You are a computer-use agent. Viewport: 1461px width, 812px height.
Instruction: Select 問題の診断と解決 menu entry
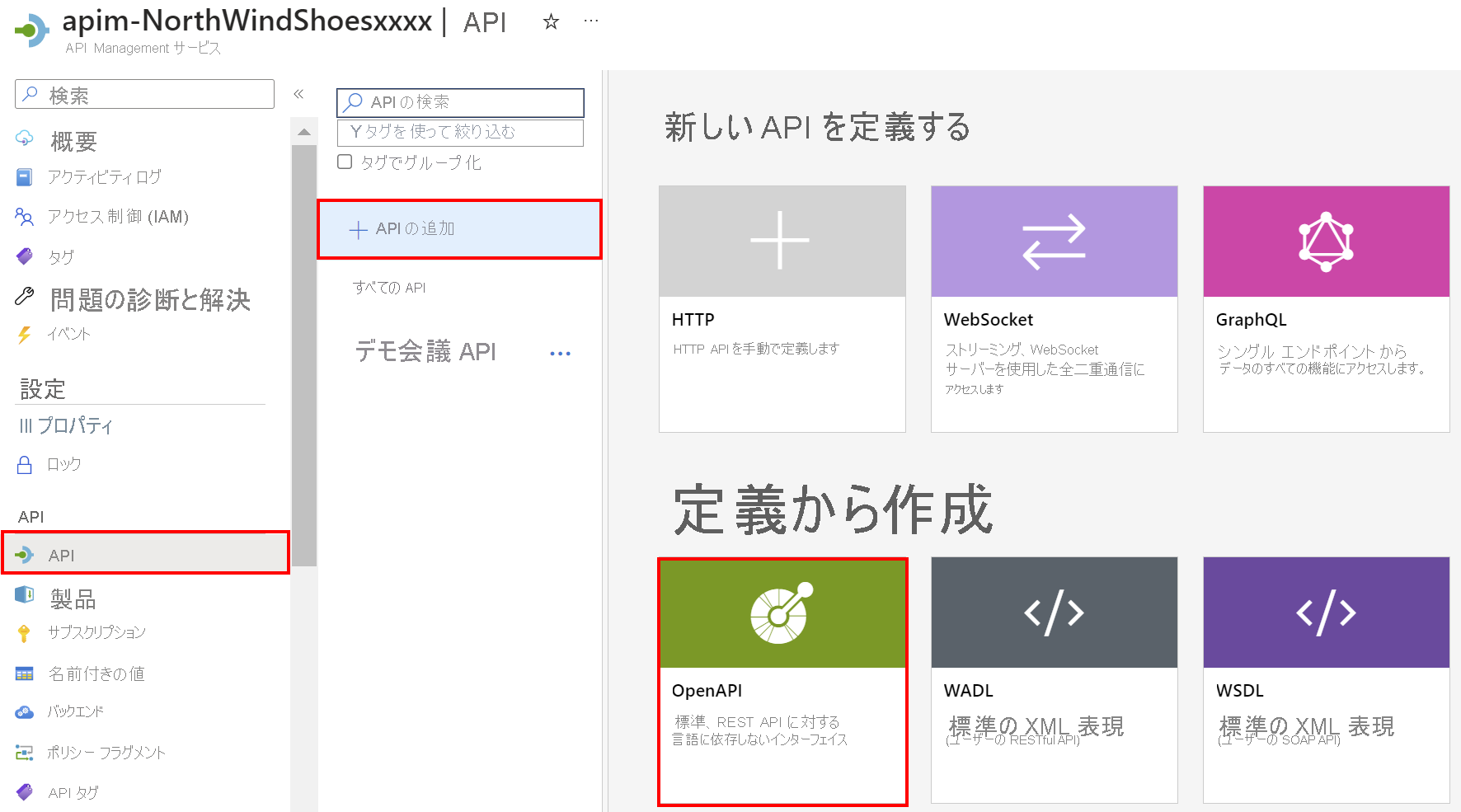(x=150, y=300)
